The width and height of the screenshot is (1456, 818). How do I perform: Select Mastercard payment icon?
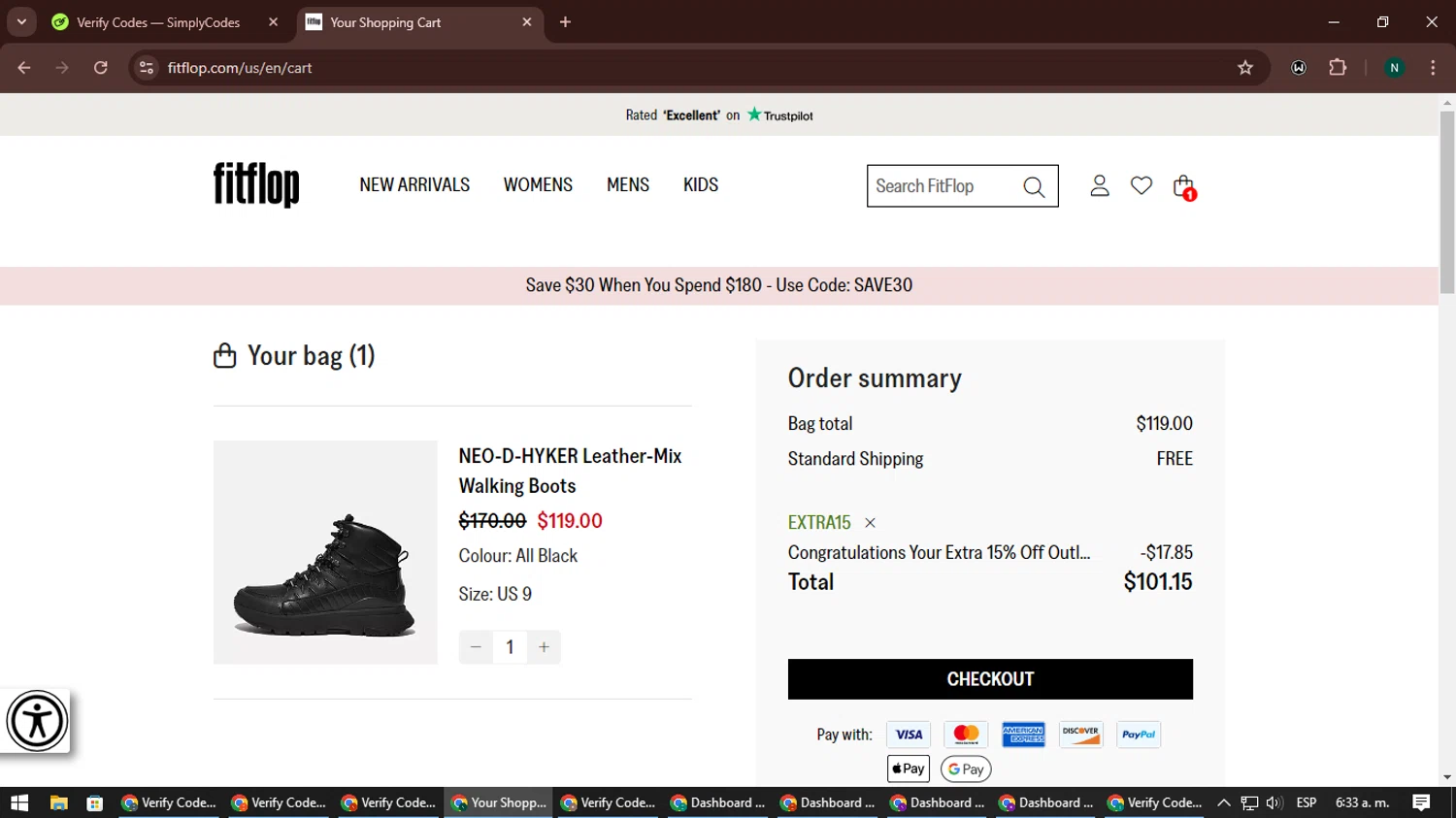pos(966,735)
